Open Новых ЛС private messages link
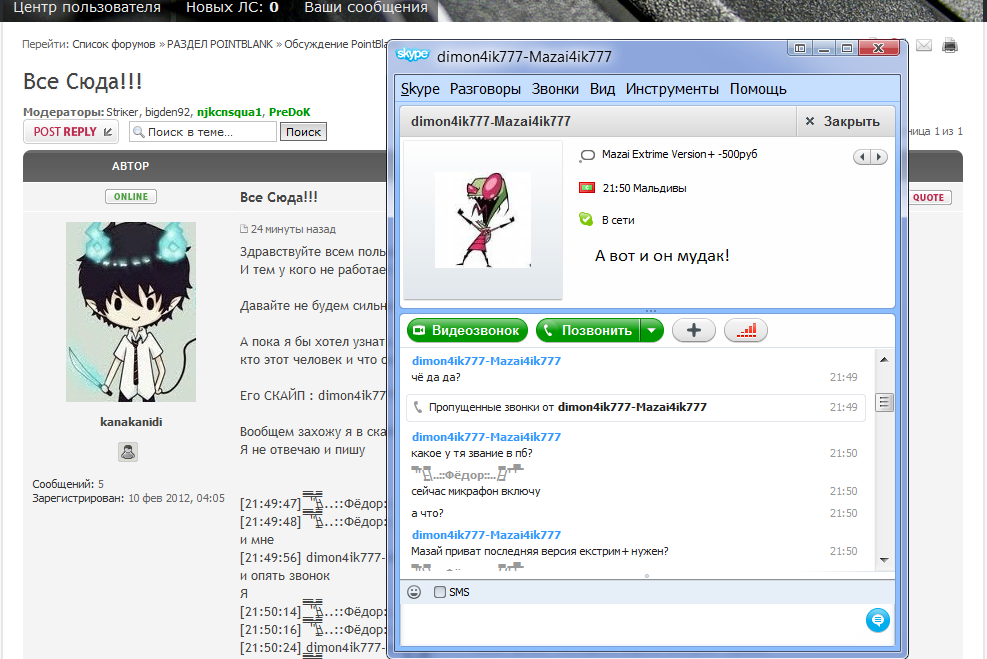 click(232, 8)
